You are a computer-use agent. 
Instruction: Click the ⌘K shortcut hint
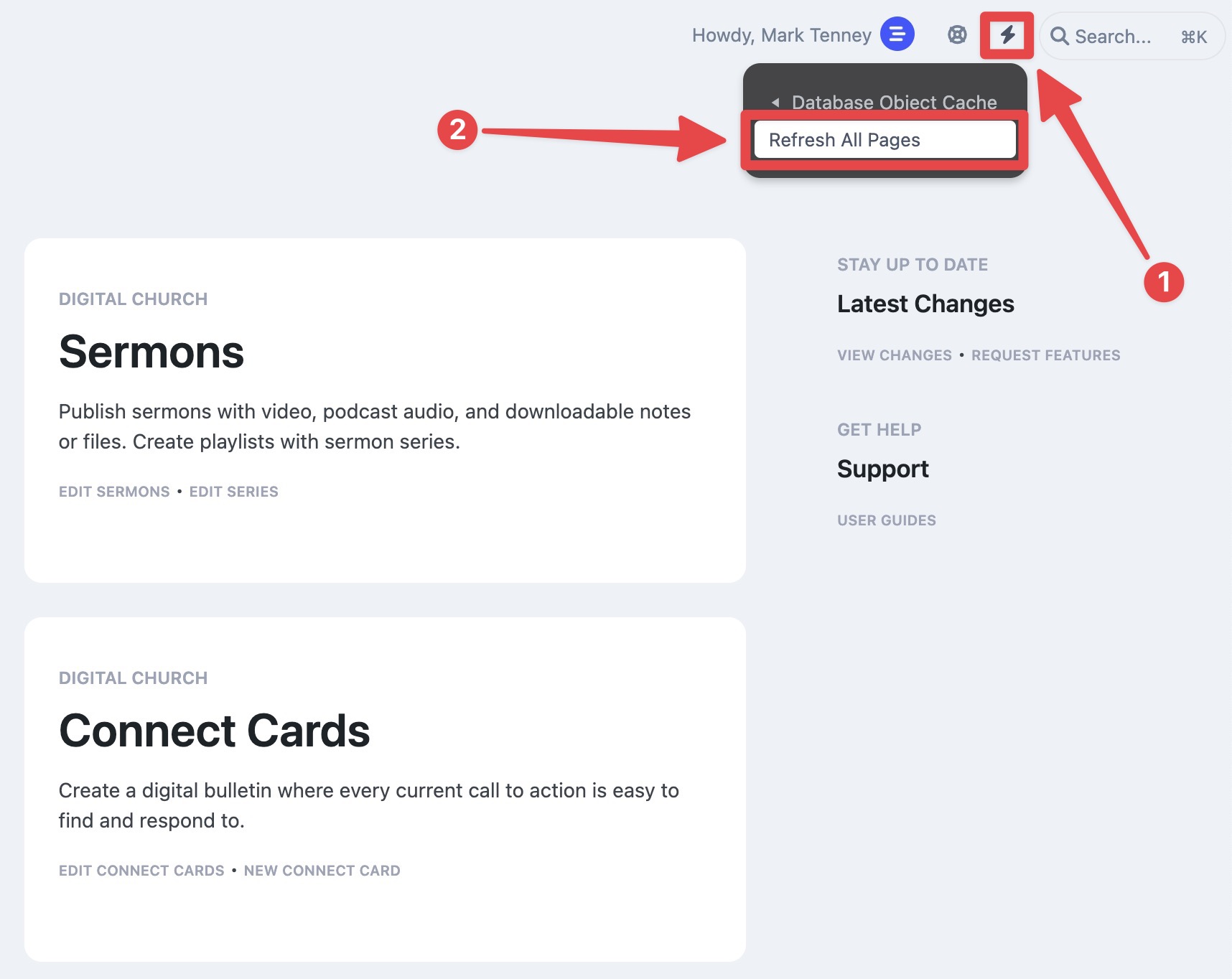1194,37
